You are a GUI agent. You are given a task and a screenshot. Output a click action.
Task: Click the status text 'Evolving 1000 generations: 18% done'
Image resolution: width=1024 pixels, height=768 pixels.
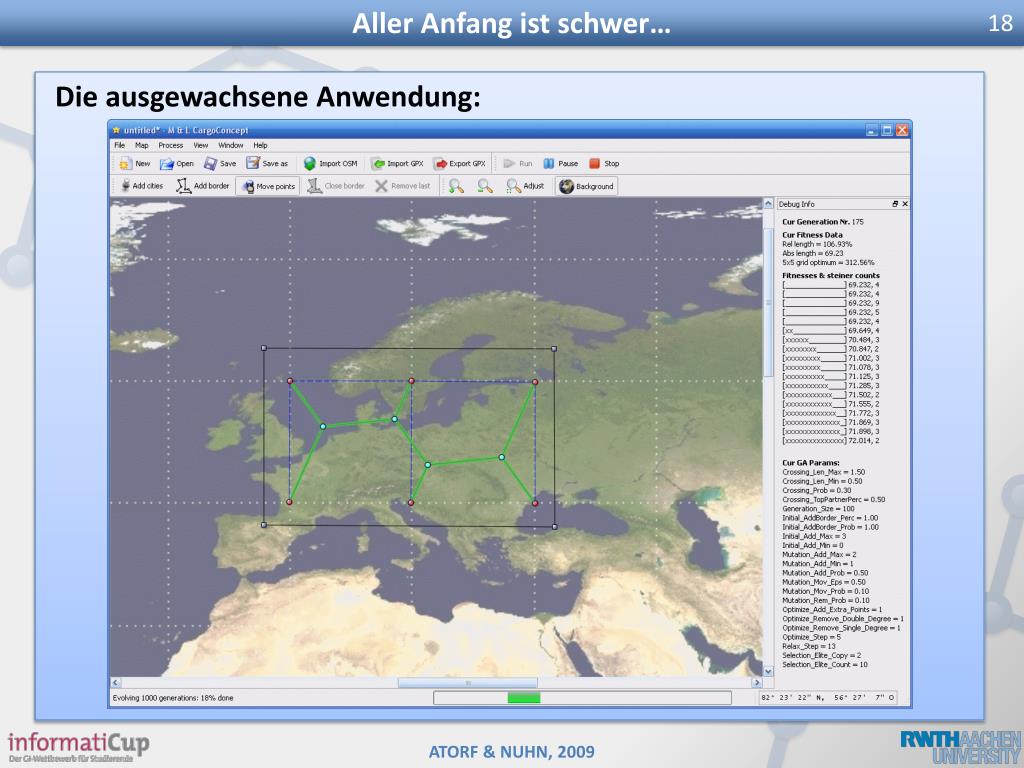click(172, 698)
